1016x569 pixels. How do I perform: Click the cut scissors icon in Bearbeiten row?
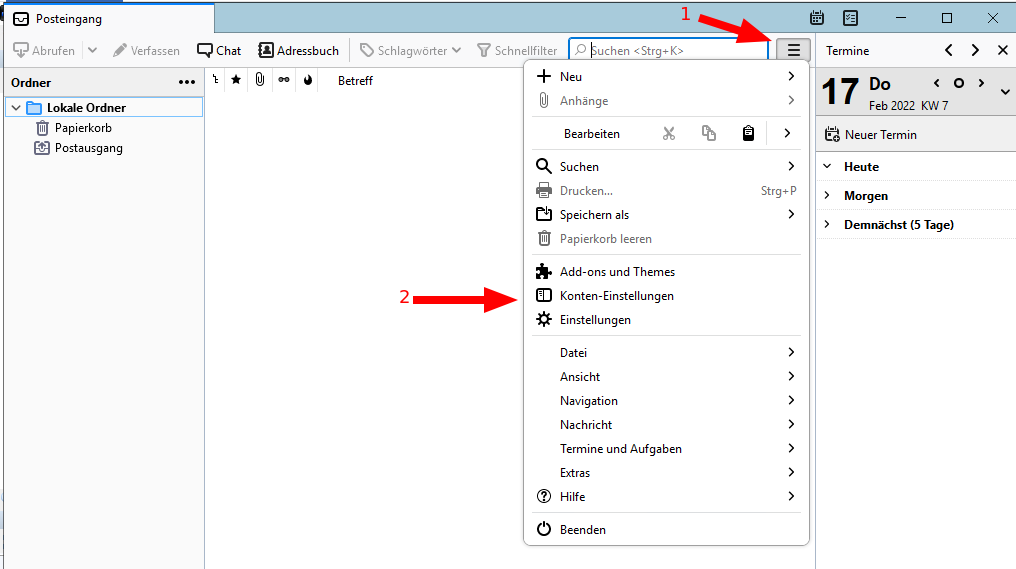click(x=669, y=133)
